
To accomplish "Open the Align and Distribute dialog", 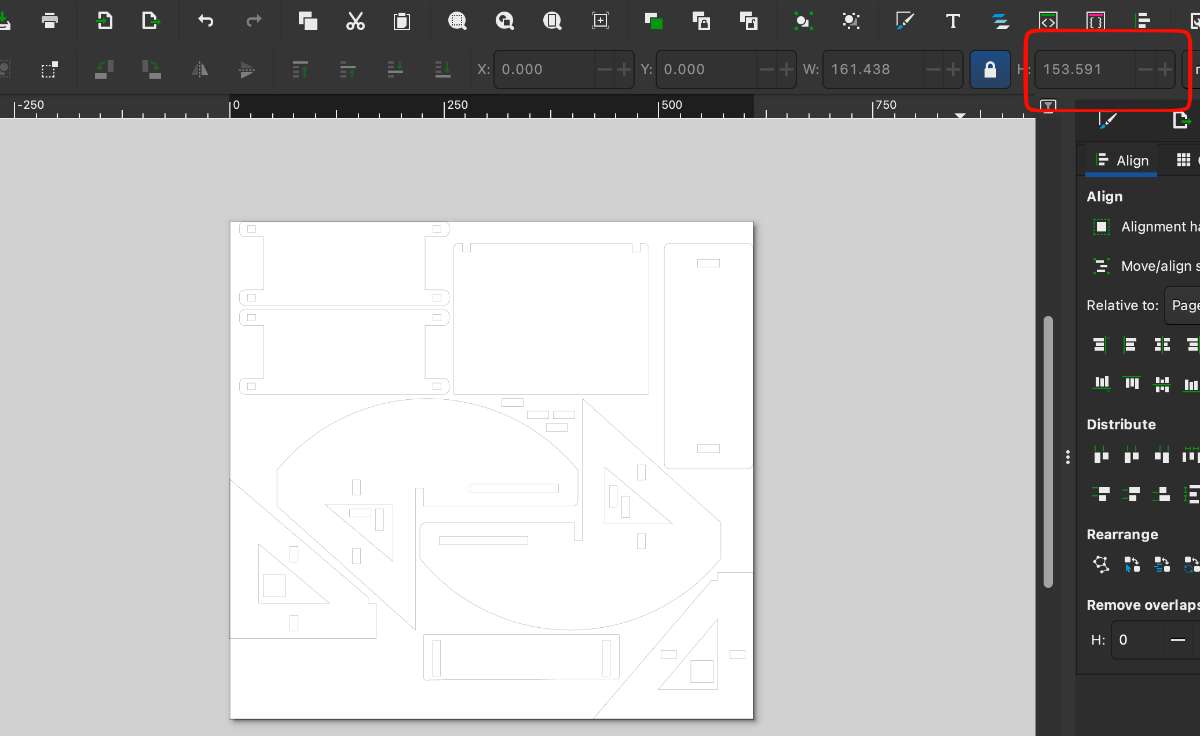I will (1144, 20).
